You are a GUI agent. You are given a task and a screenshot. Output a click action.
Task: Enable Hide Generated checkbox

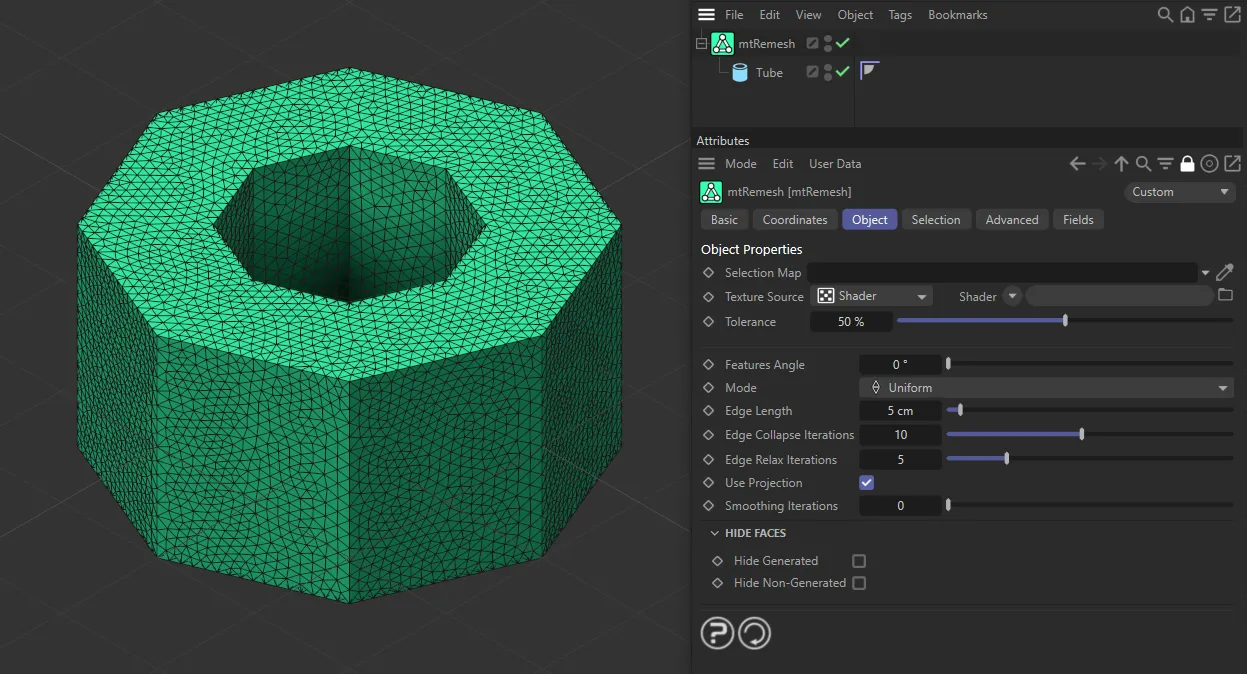click(x=858, y=559)
